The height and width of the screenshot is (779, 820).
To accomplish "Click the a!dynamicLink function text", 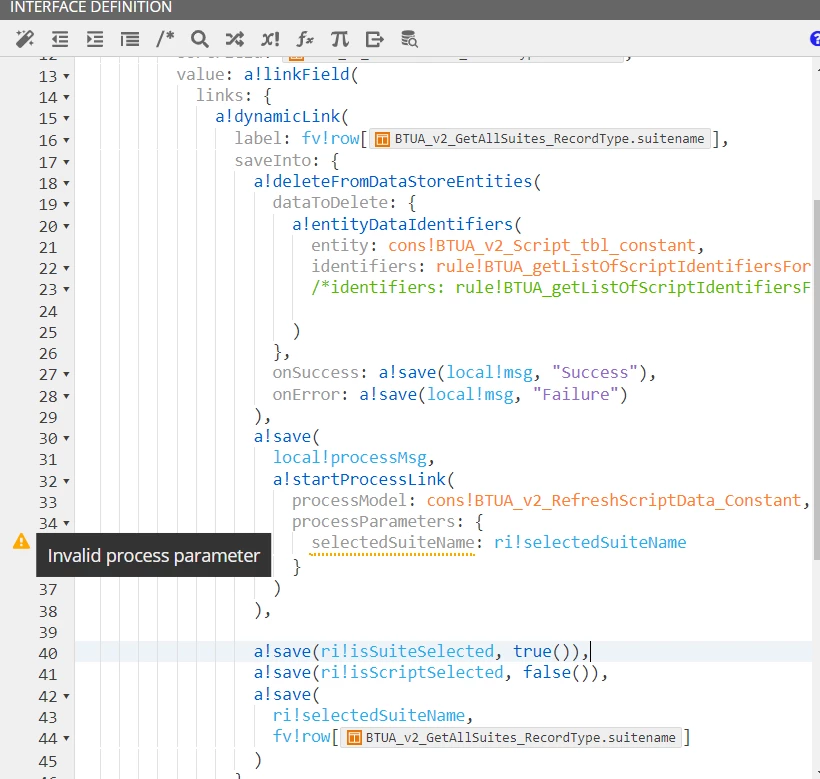I will pyautogui.click(x=278, y=117).
